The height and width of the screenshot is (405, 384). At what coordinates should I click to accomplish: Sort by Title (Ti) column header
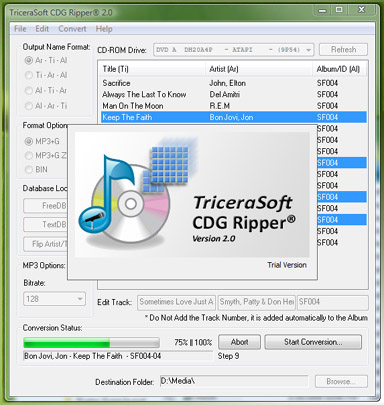click(152, 69)
